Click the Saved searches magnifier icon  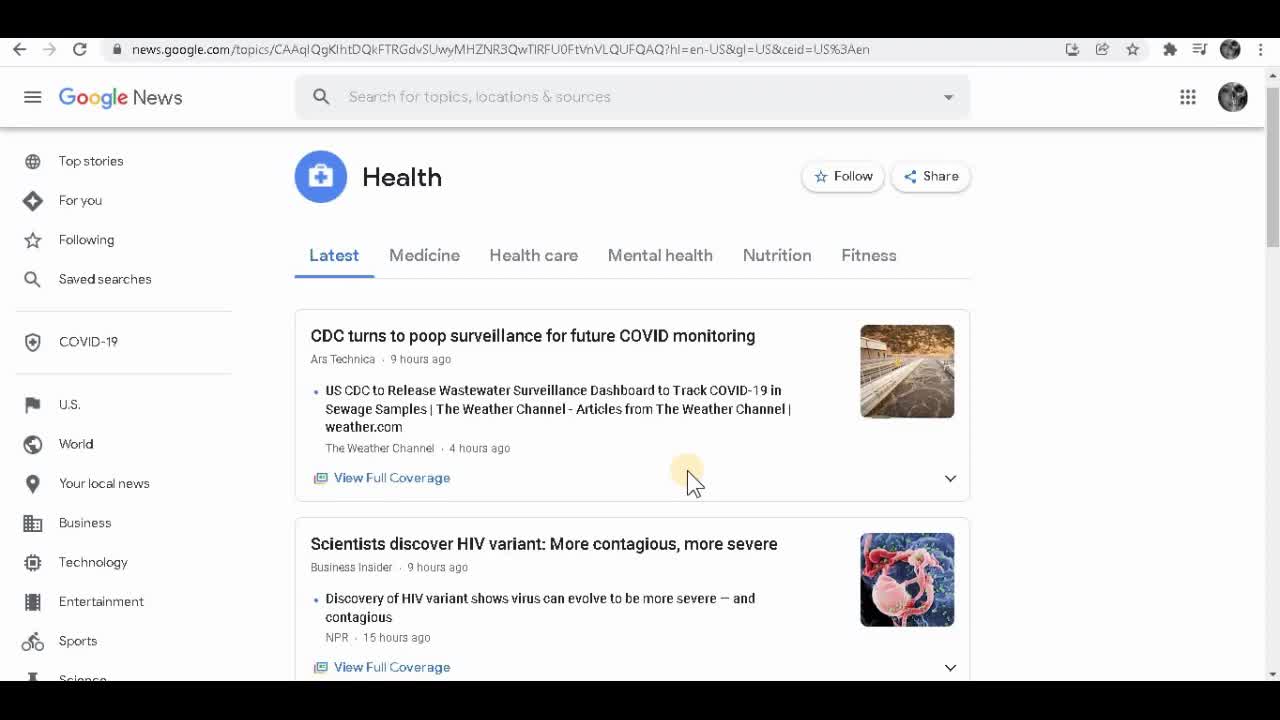coord(33,279)
